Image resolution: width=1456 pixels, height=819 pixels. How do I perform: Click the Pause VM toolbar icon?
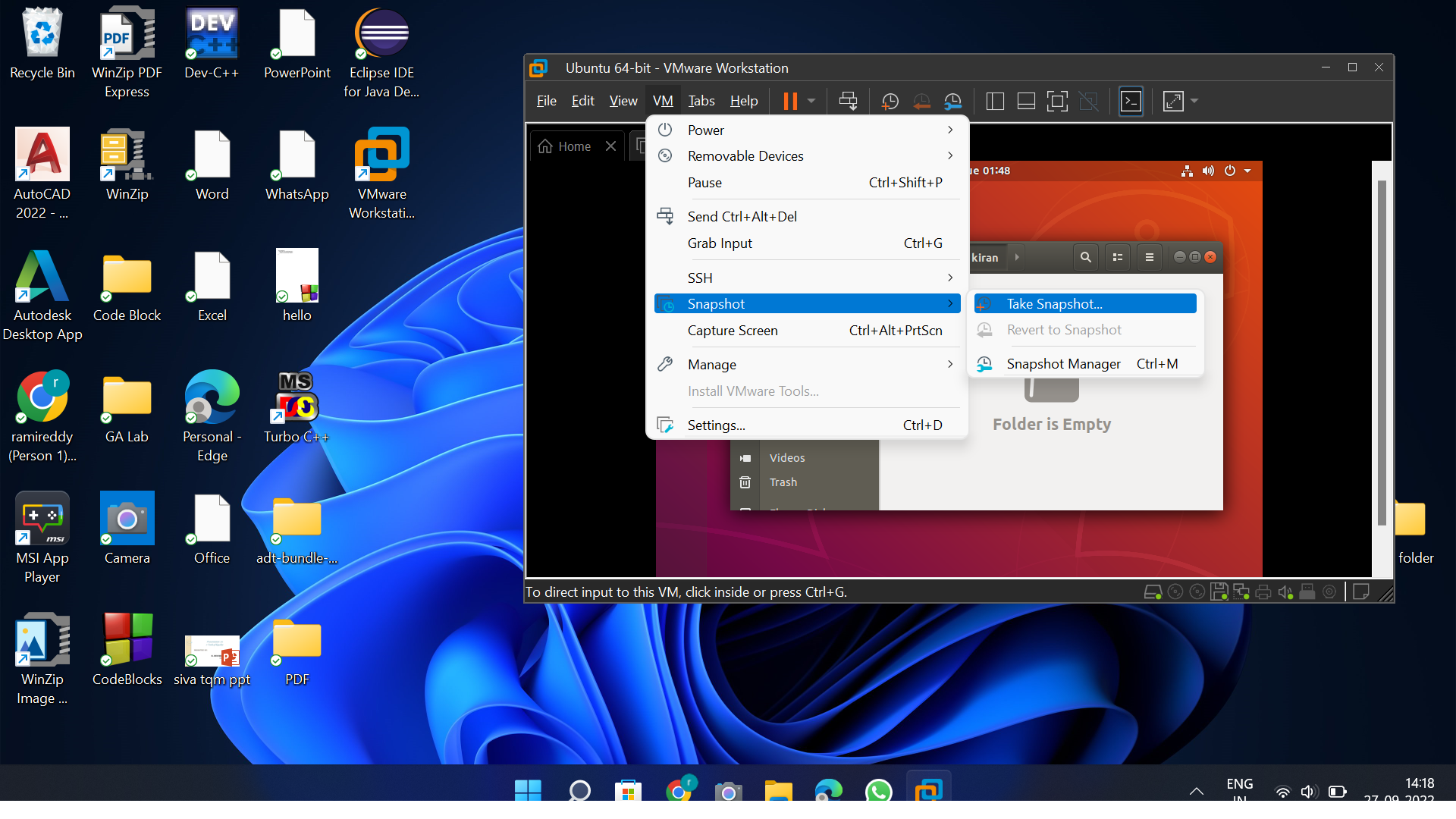(789, 101)
